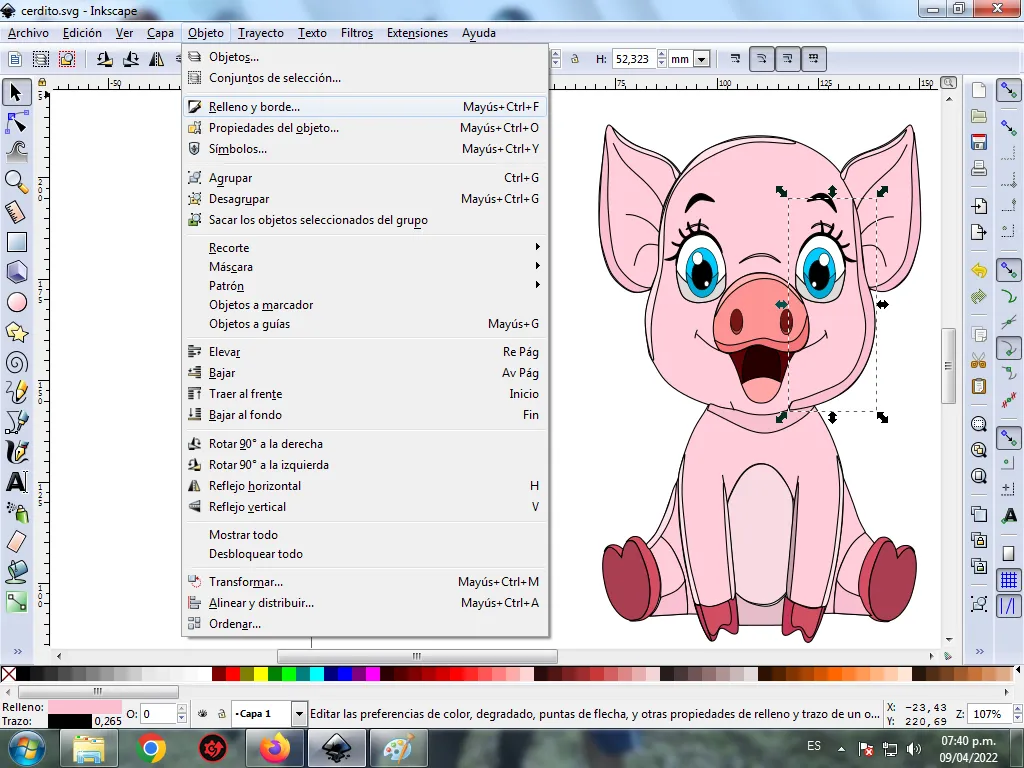This screenshot has height=768, width=1024.
Task: Select the Eraser tool
Action: click(x=16, y=542)
